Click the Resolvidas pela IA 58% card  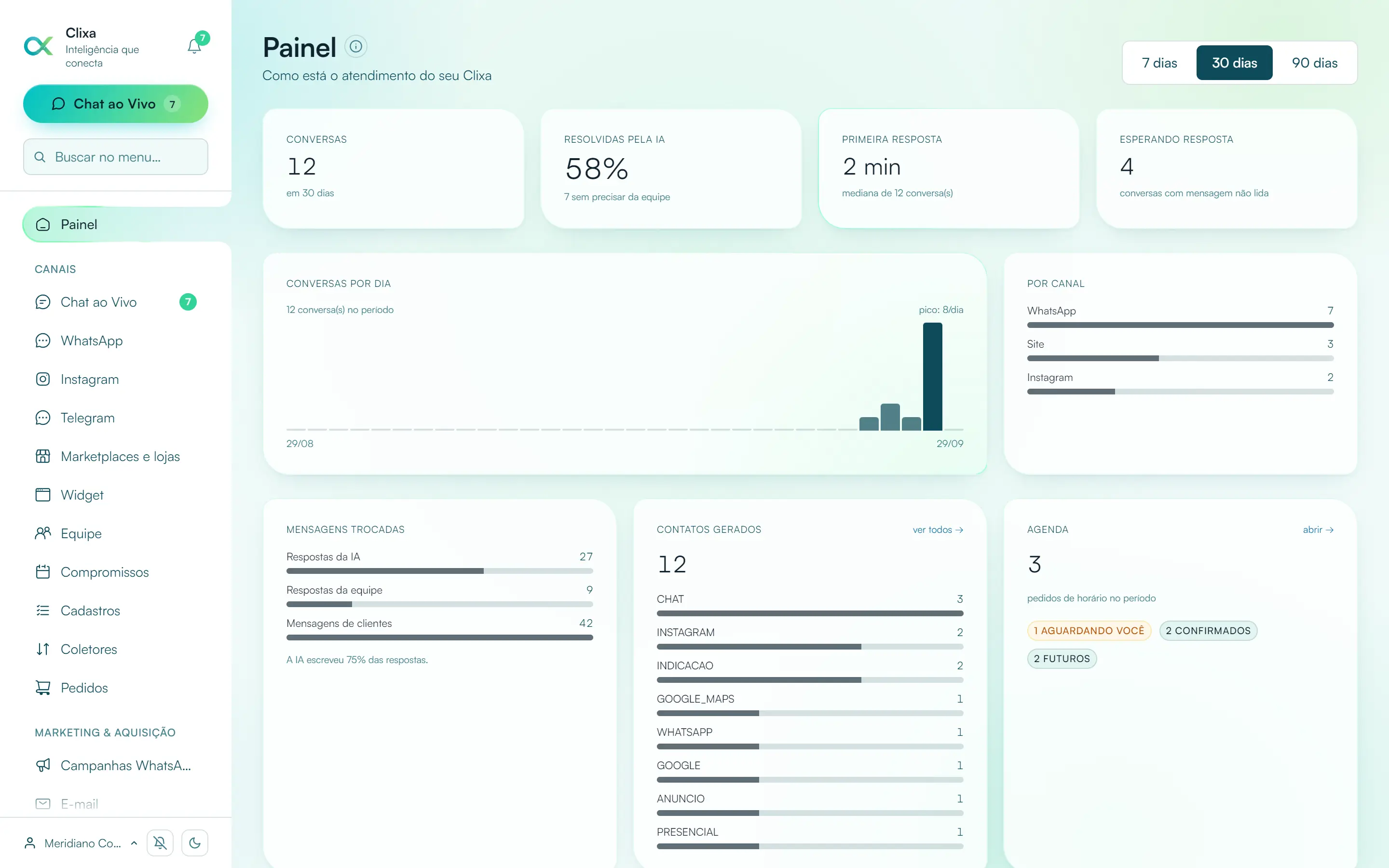[x=671, y=169]
